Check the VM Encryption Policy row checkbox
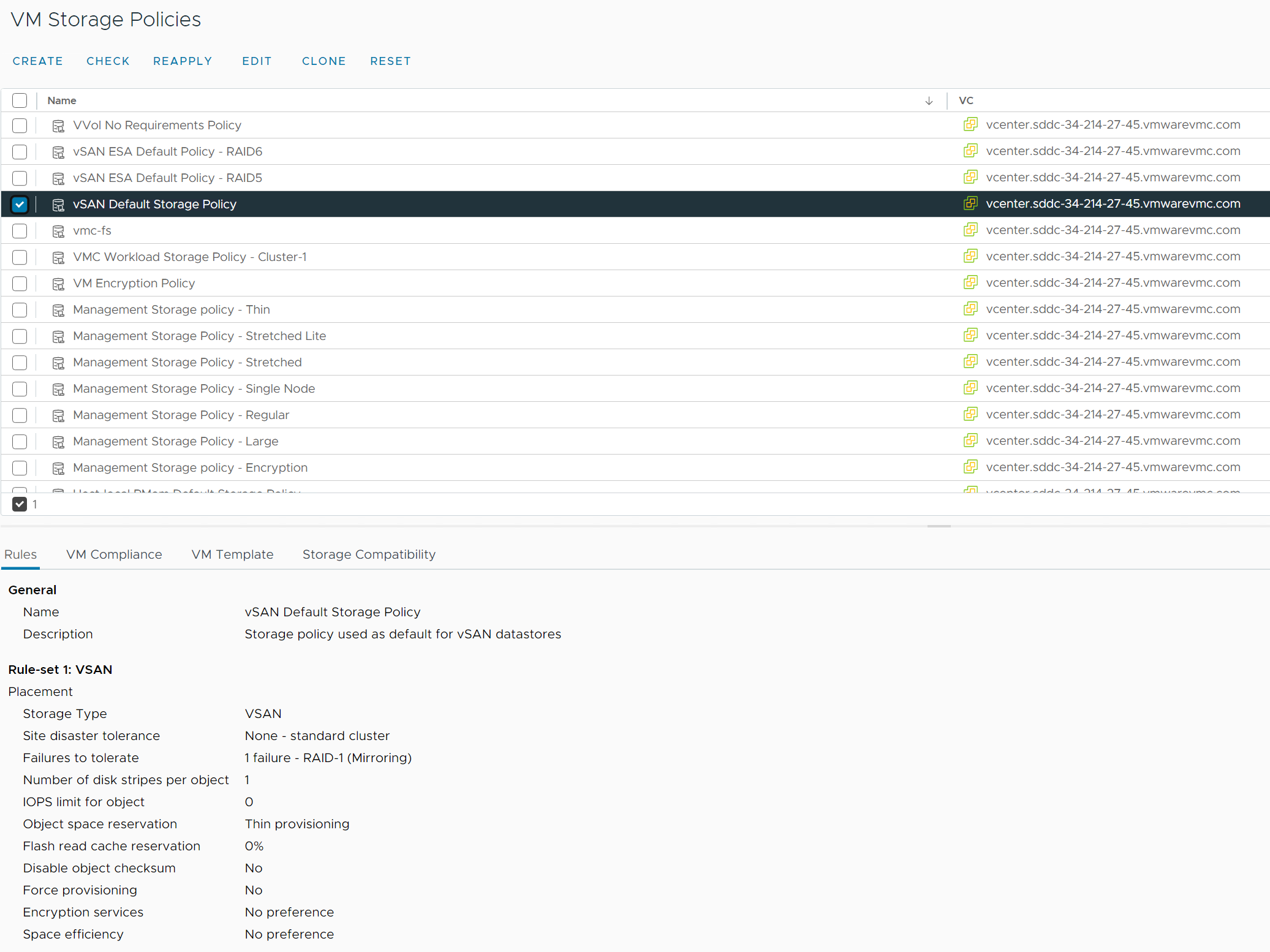 pyautogui.click(x=20, y=284)
